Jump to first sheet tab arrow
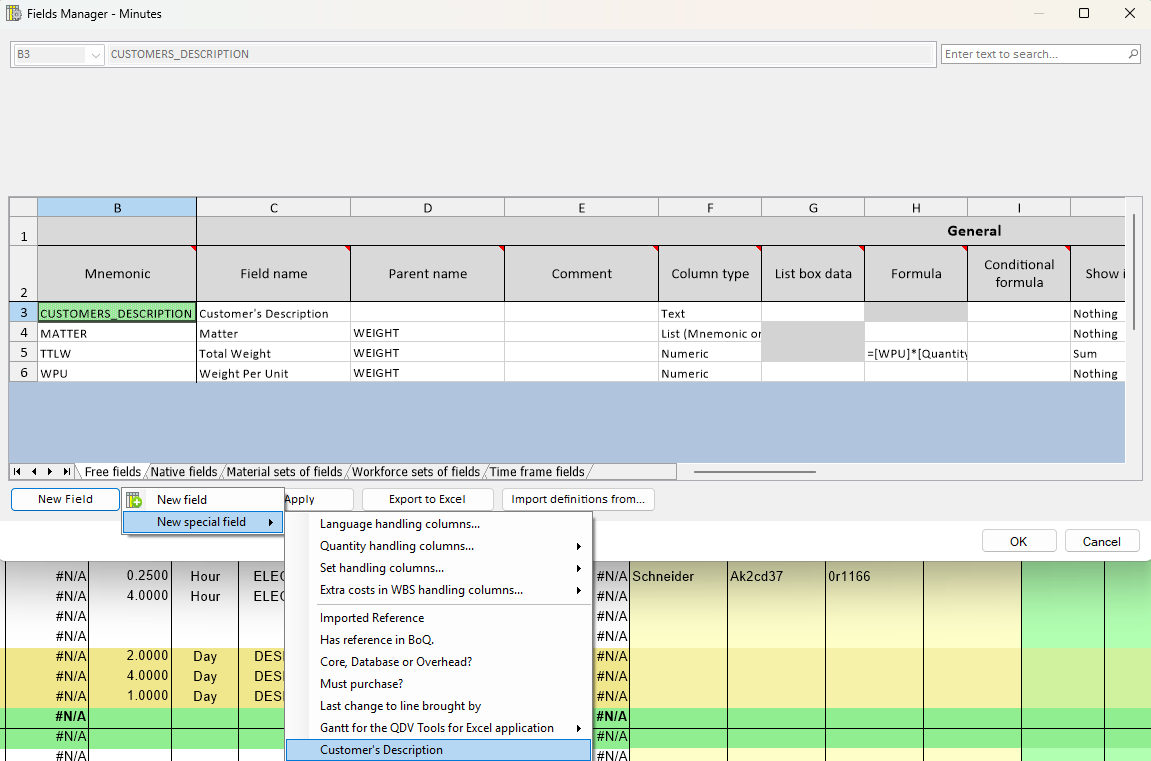This screenshot has height=761, width=1151. click(18, 472)
